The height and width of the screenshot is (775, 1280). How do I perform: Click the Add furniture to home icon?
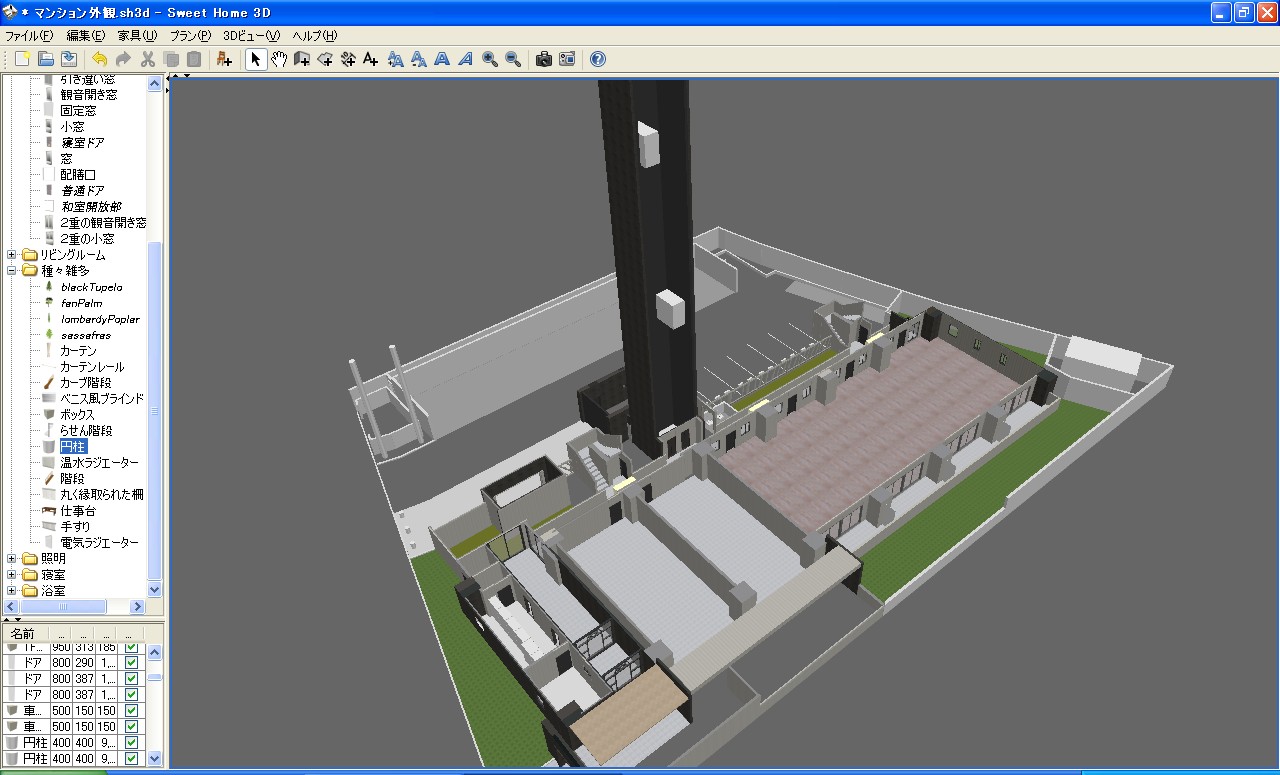click(x=224, y=60)
